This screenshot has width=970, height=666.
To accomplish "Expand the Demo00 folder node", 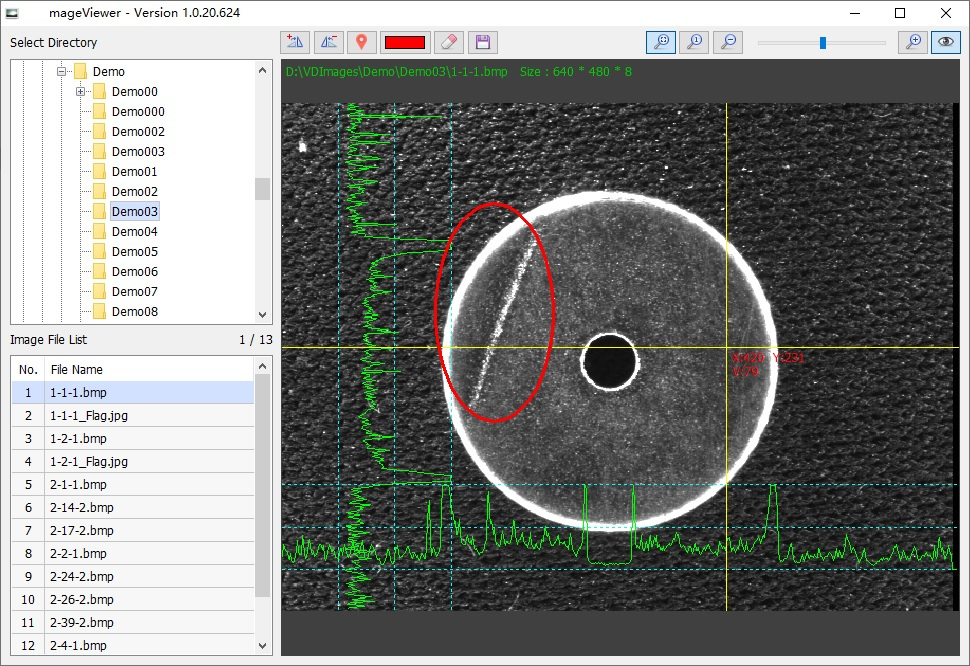I will click(x=81, y=92).
